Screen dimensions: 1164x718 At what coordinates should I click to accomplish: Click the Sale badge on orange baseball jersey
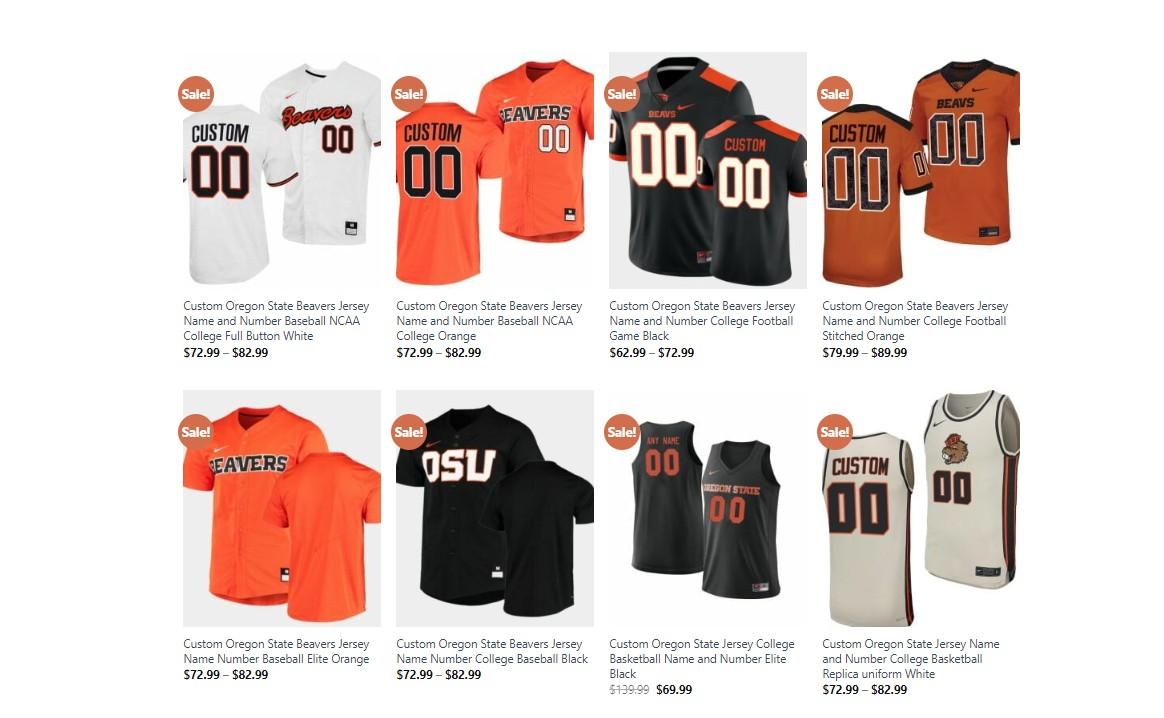[x=409, y=94]
